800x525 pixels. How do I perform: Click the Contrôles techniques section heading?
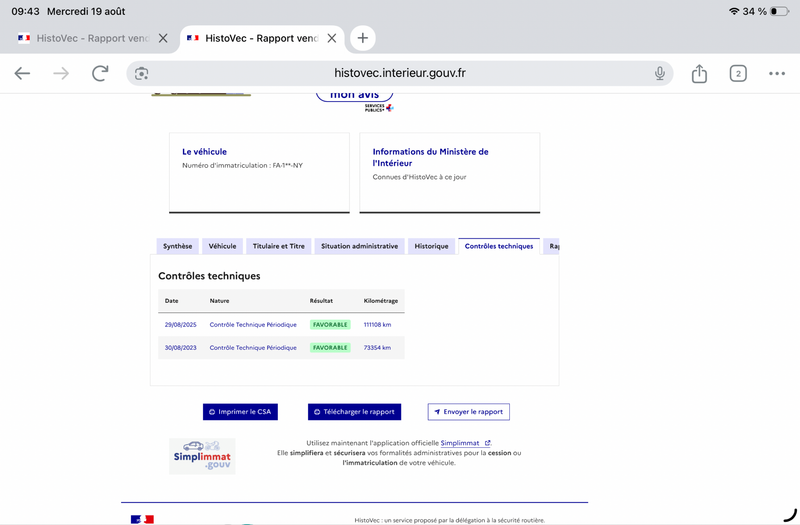pyautogui.click(x=209, y=276)
